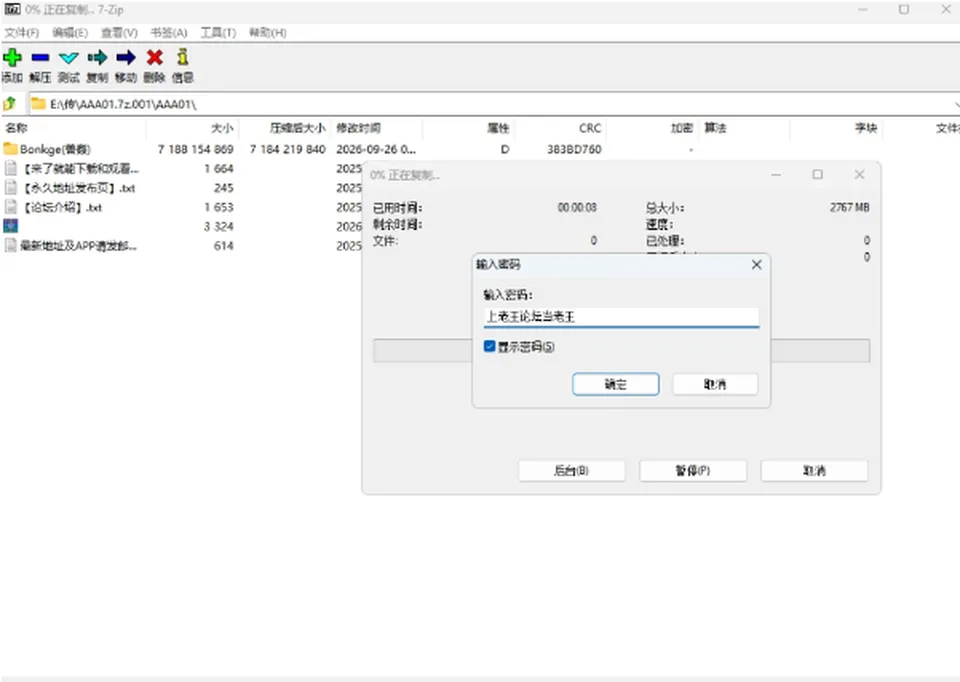Click the password input field
The height and width of the screenshot is (682, 960).
621,317
